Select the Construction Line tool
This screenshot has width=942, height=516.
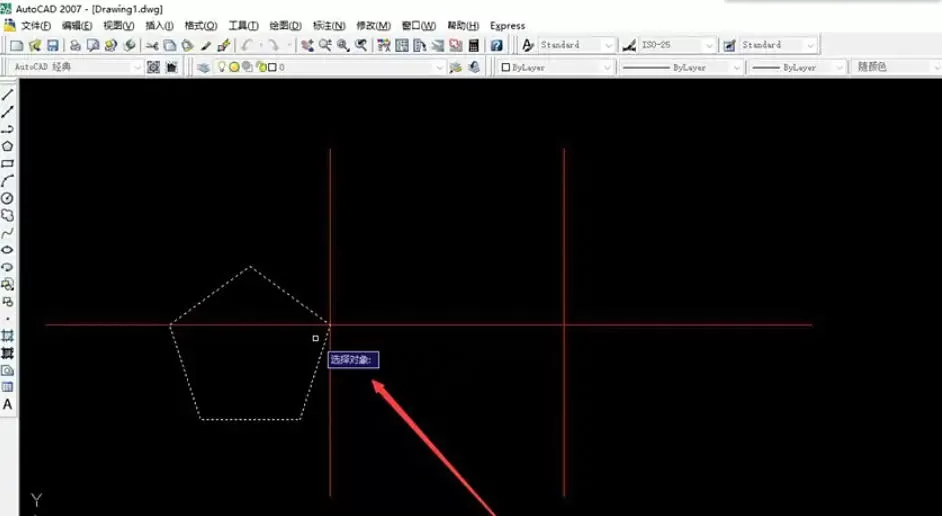tap(7, 112)
